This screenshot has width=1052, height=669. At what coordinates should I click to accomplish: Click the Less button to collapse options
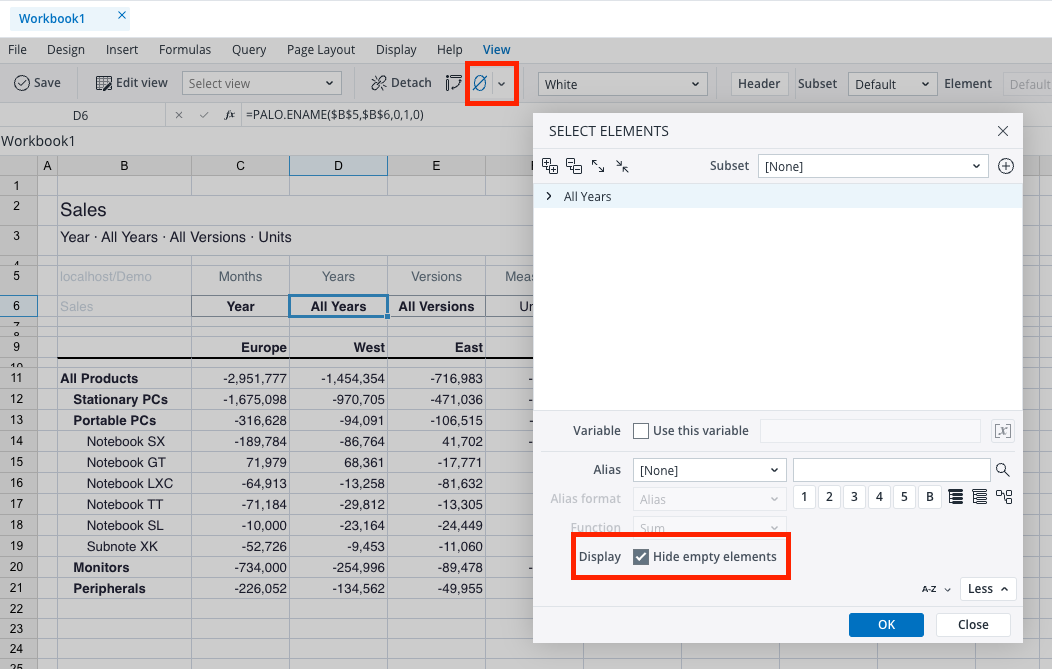point(988,589)
